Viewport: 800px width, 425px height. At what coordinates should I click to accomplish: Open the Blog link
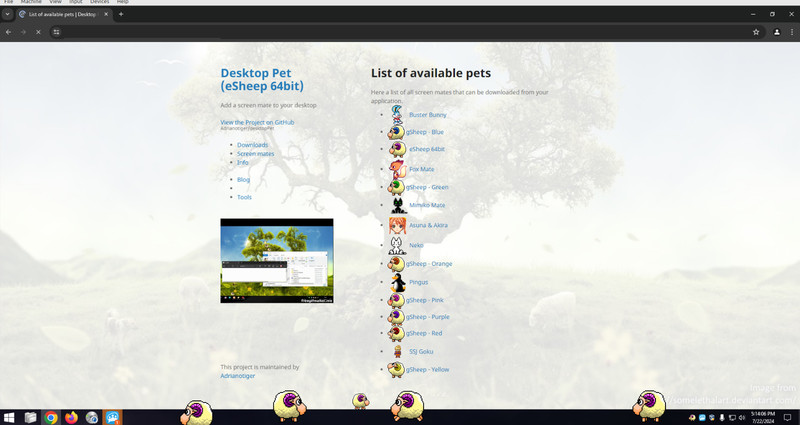(243, 180)
